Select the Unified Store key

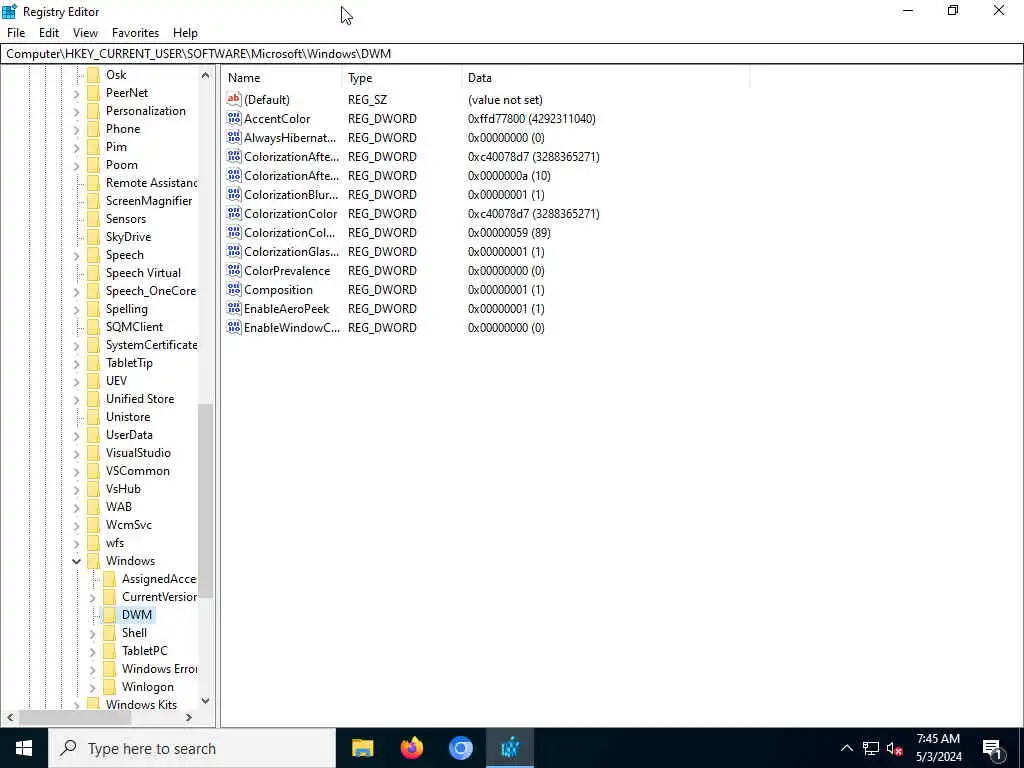click(x=140, y=399)
